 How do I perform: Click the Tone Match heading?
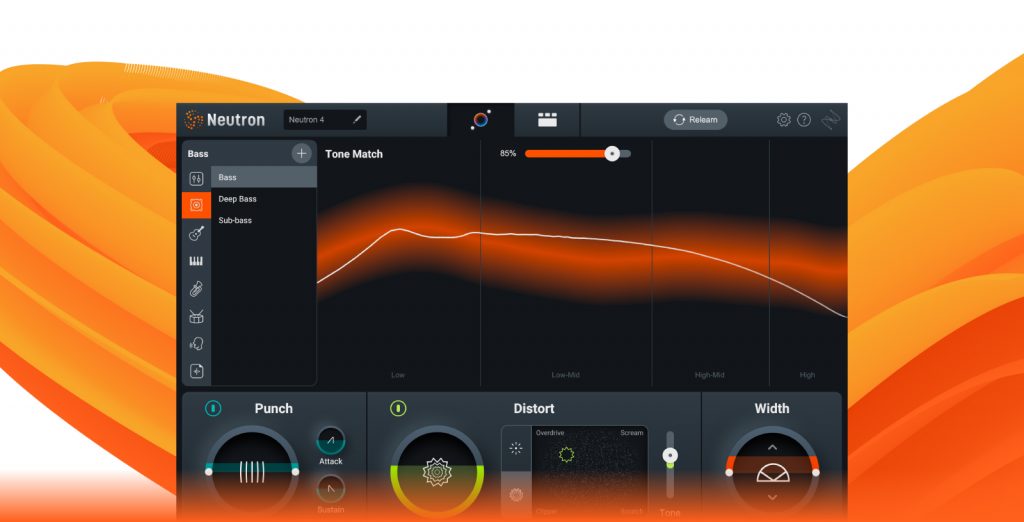click(x=354, y=154)
